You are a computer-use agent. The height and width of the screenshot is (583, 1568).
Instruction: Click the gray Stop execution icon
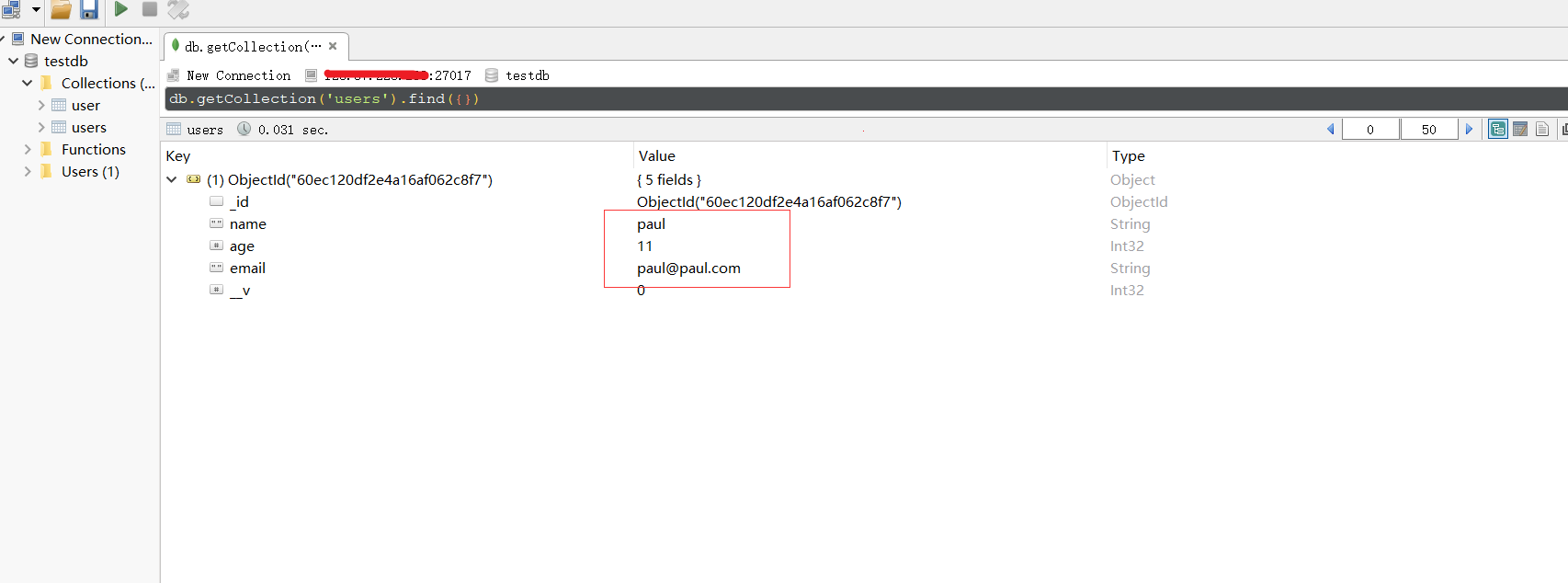pyautogui.click(x=149, y=9)
